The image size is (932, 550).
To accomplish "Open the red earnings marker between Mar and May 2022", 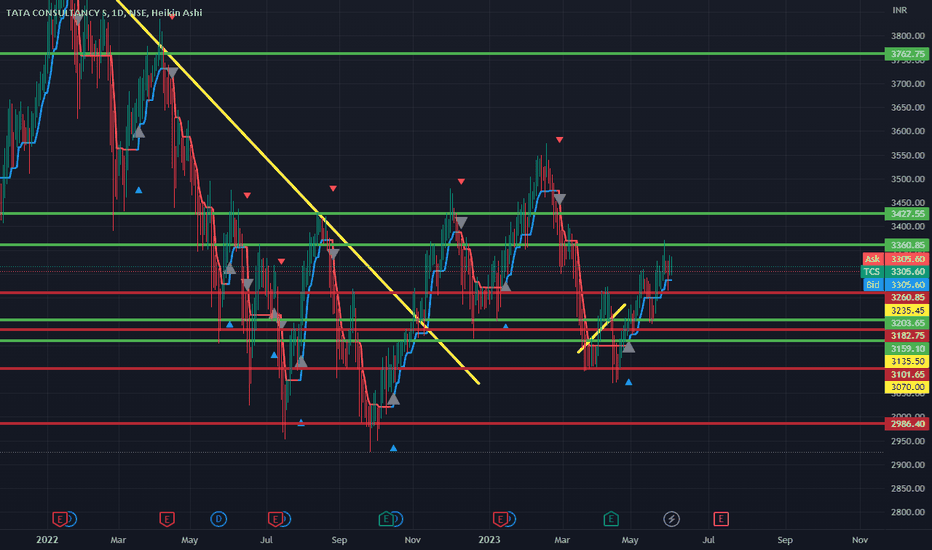I will 166,519.
